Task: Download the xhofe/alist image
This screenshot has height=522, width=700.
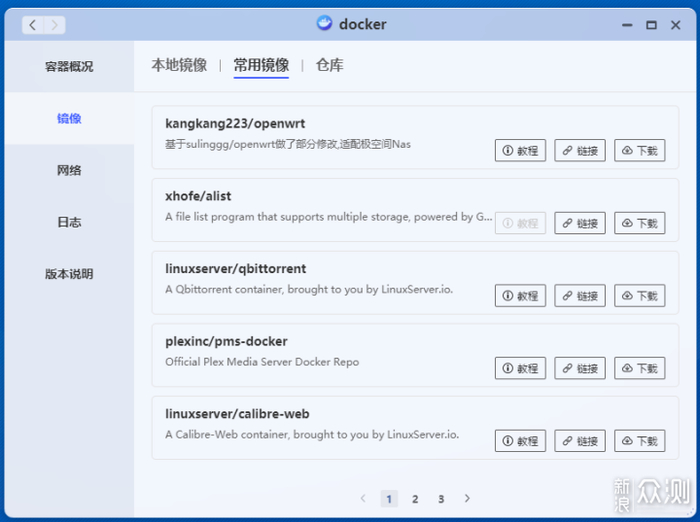Action: (x=640, y=223)
